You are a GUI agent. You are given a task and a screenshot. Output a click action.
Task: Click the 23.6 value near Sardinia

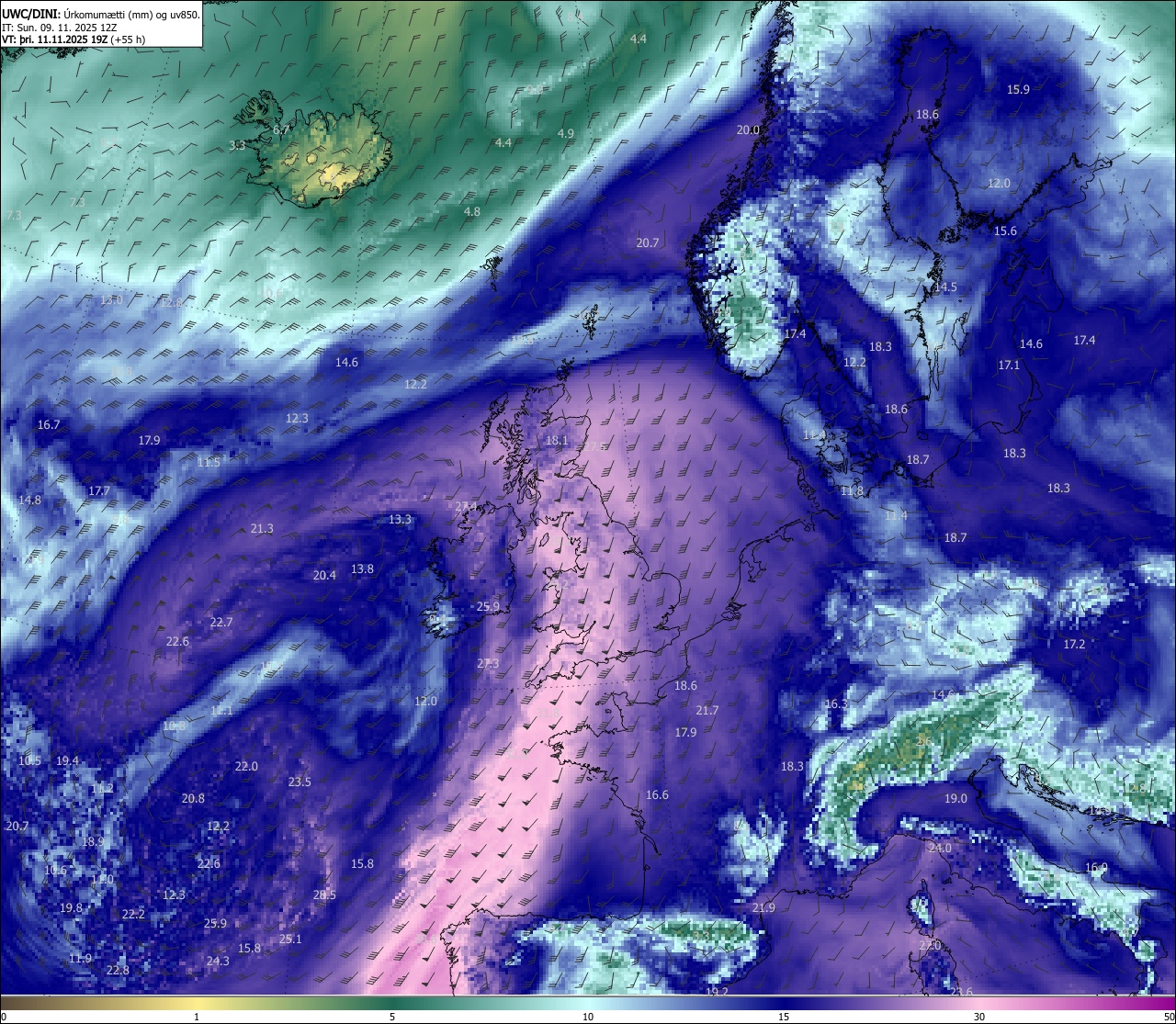pyautogui.click(x=961, y=992)
